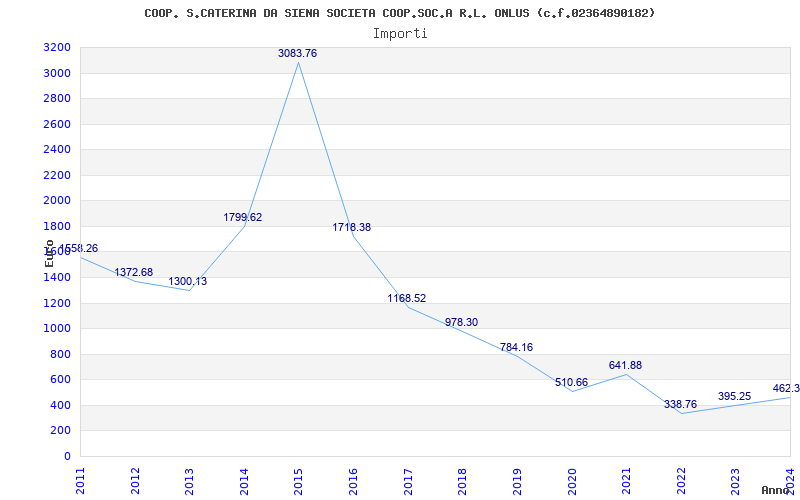Select the 2600 y-axis value

pyautogui.click(x=57, y=124)
